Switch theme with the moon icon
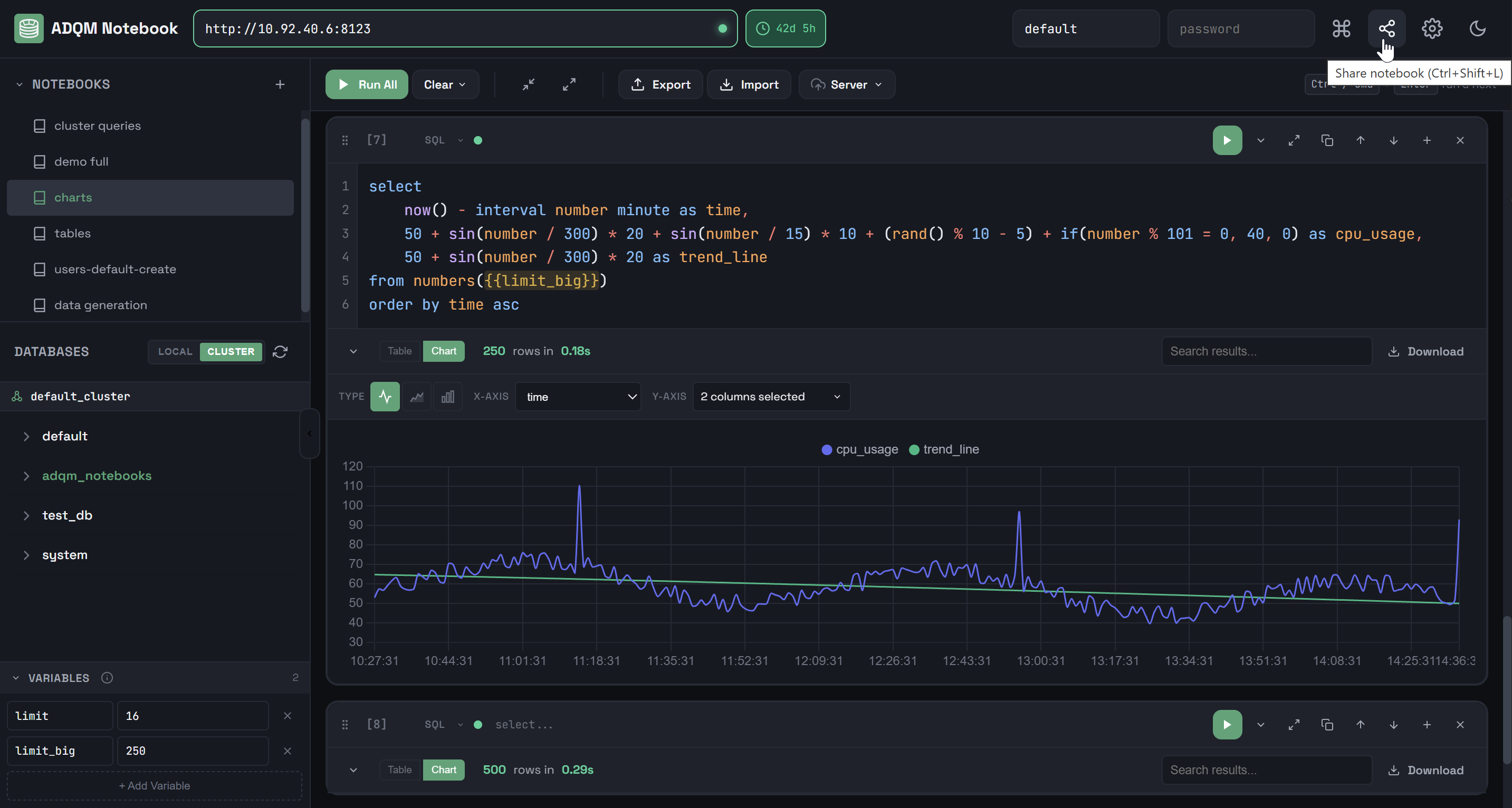The width and height of the screenshot is (1512, 808). pyautogui.click(x=1477, y=28)
